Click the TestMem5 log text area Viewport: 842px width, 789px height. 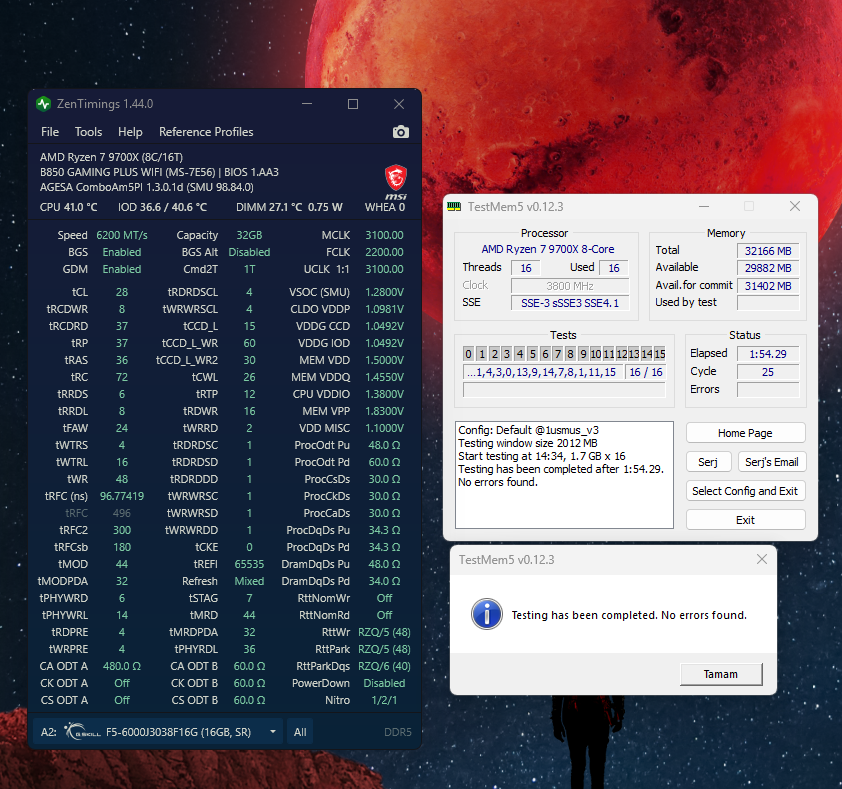point(564,475)
